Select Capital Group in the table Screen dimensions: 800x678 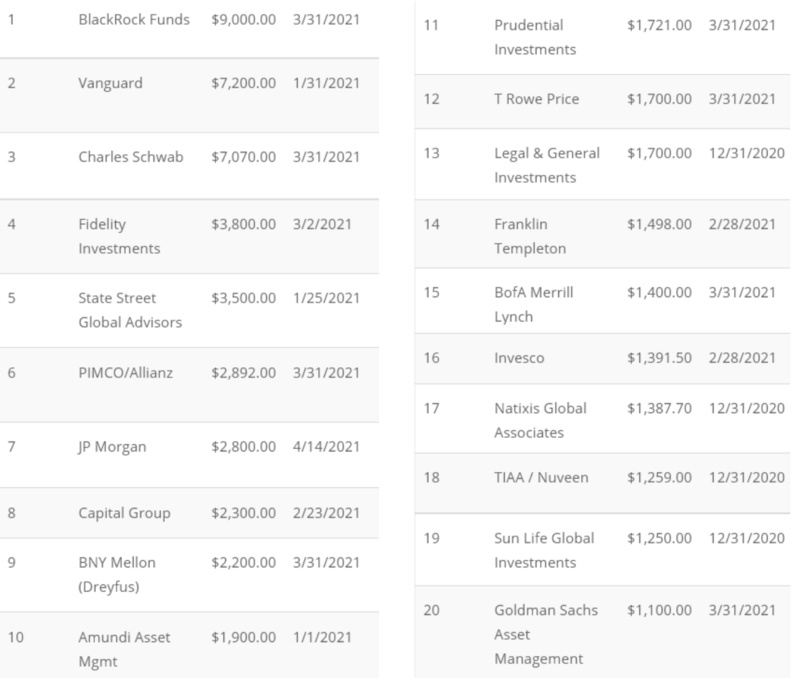point(124,513)
